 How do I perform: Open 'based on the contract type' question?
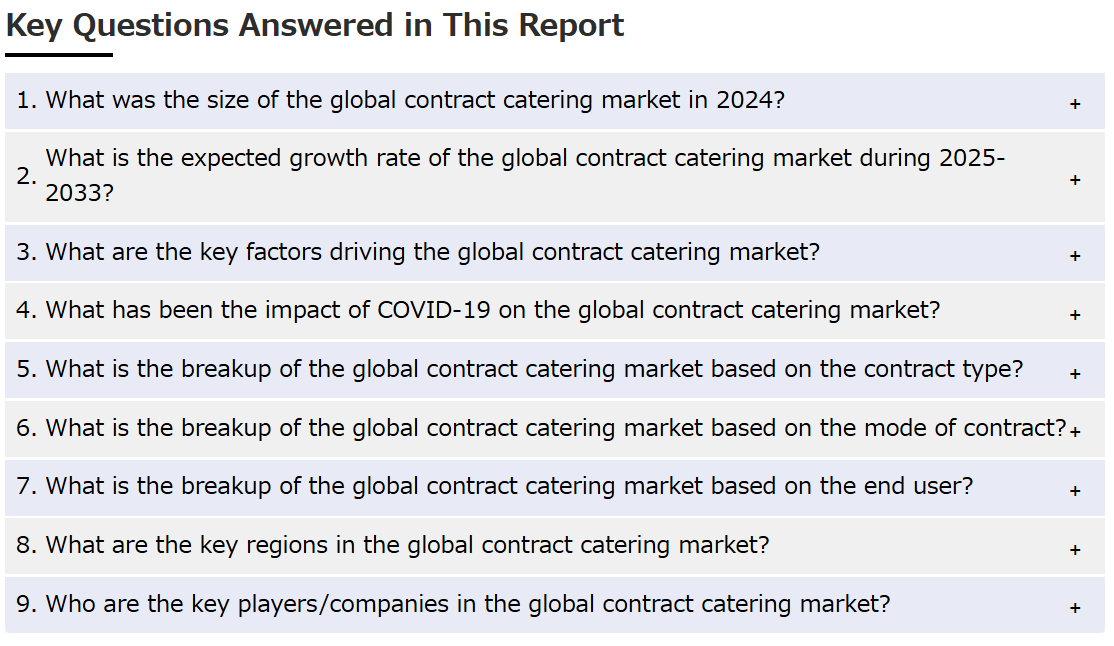(x=555, y=370)
